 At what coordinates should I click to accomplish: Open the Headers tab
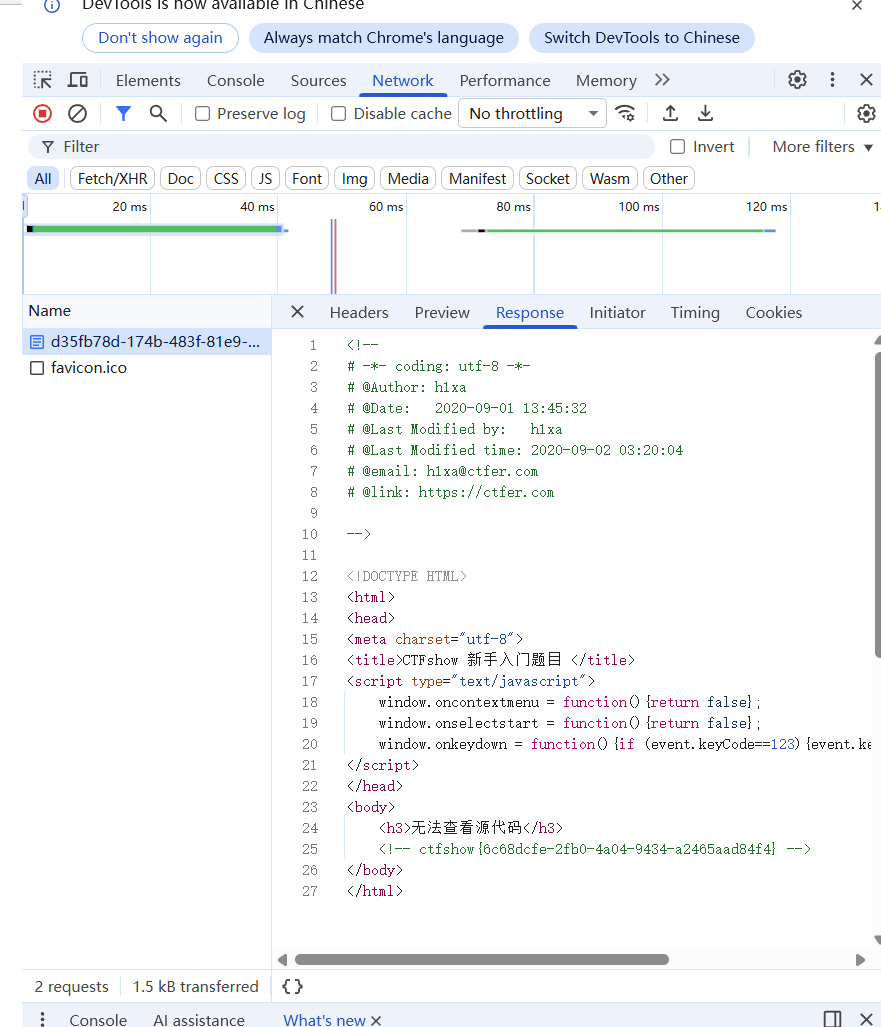click(359, 312)
